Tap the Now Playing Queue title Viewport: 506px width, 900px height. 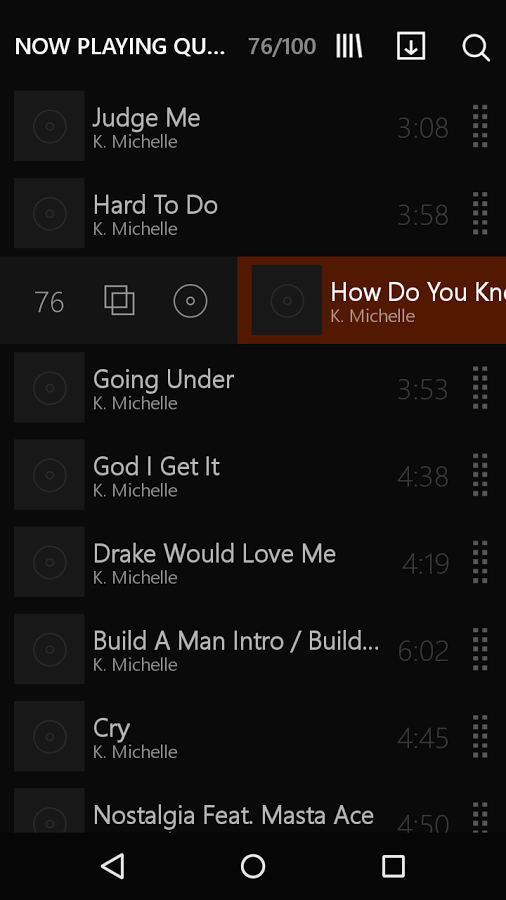120,46
